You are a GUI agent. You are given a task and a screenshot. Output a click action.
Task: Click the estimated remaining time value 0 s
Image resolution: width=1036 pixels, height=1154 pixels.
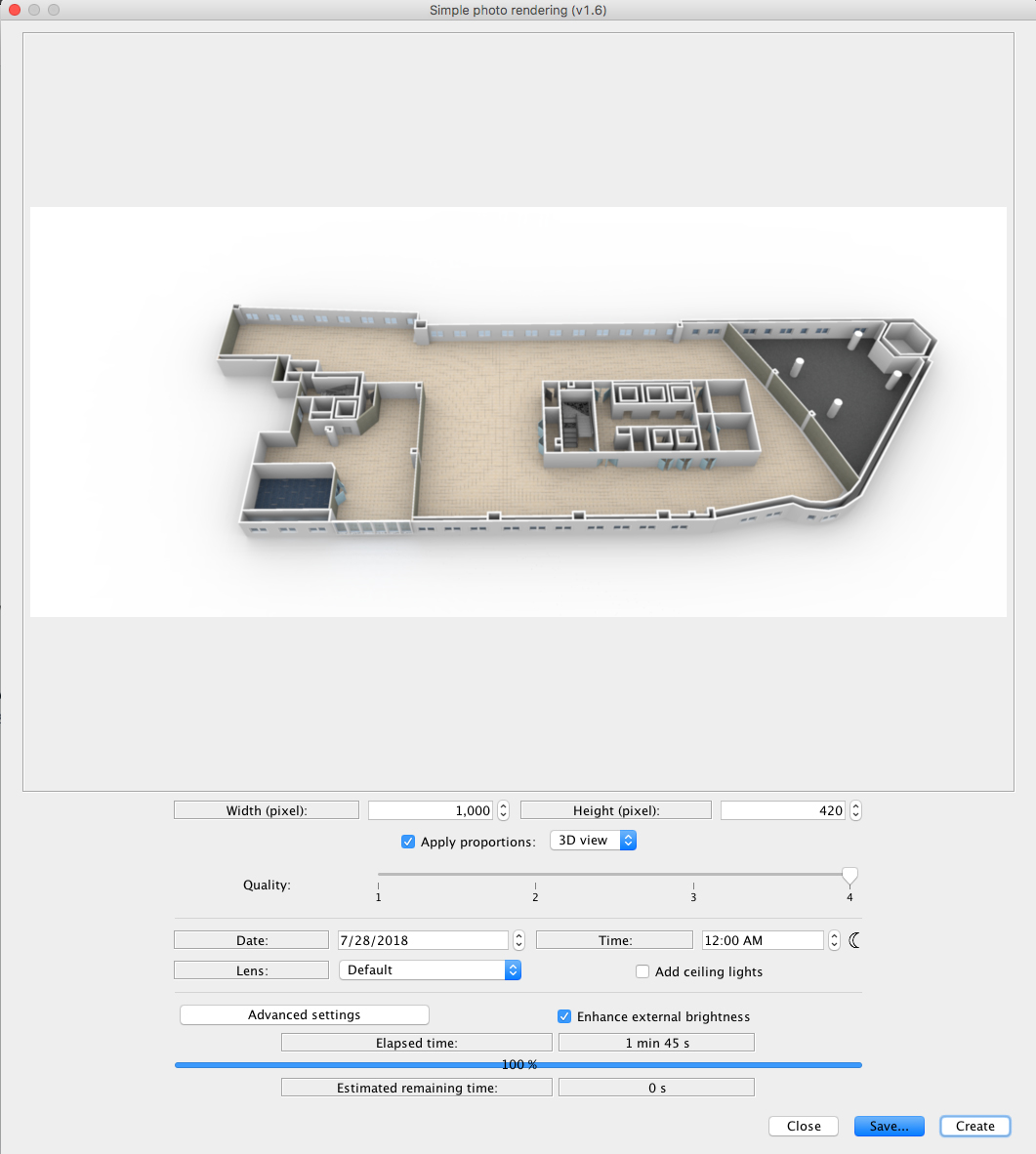tap(657, 1088)
